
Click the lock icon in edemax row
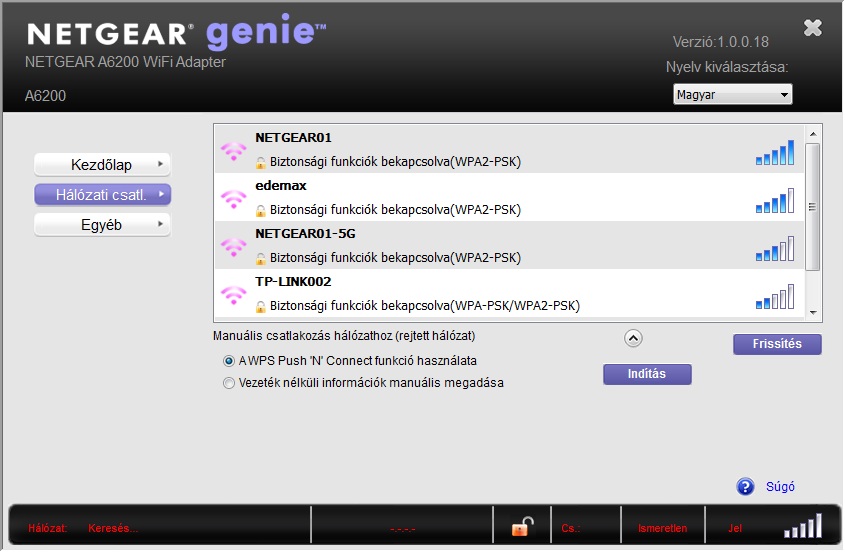[x=260, y=210]
